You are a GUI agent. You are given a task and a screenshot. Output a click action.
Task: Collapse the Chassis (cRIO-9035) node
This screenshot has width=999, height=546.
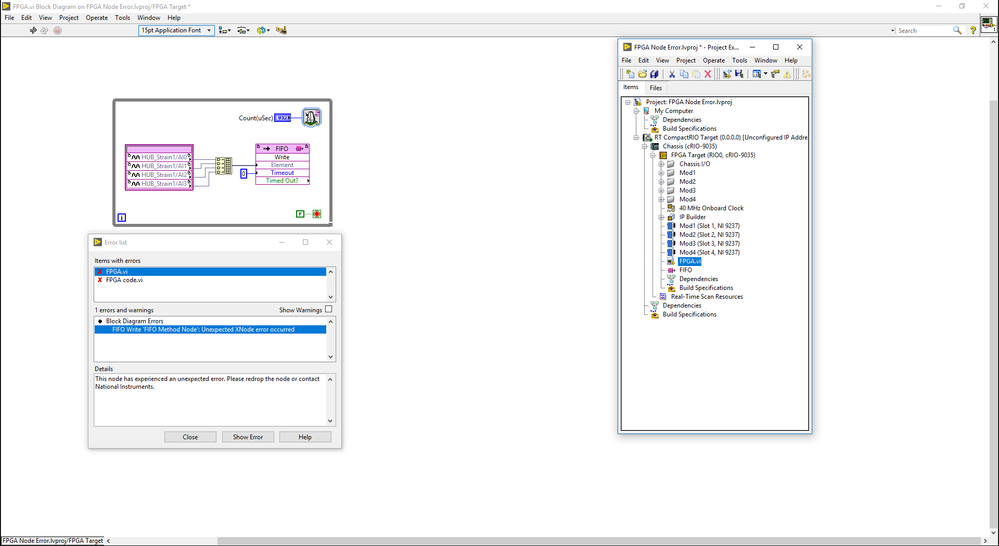click(x=644, y=147)
